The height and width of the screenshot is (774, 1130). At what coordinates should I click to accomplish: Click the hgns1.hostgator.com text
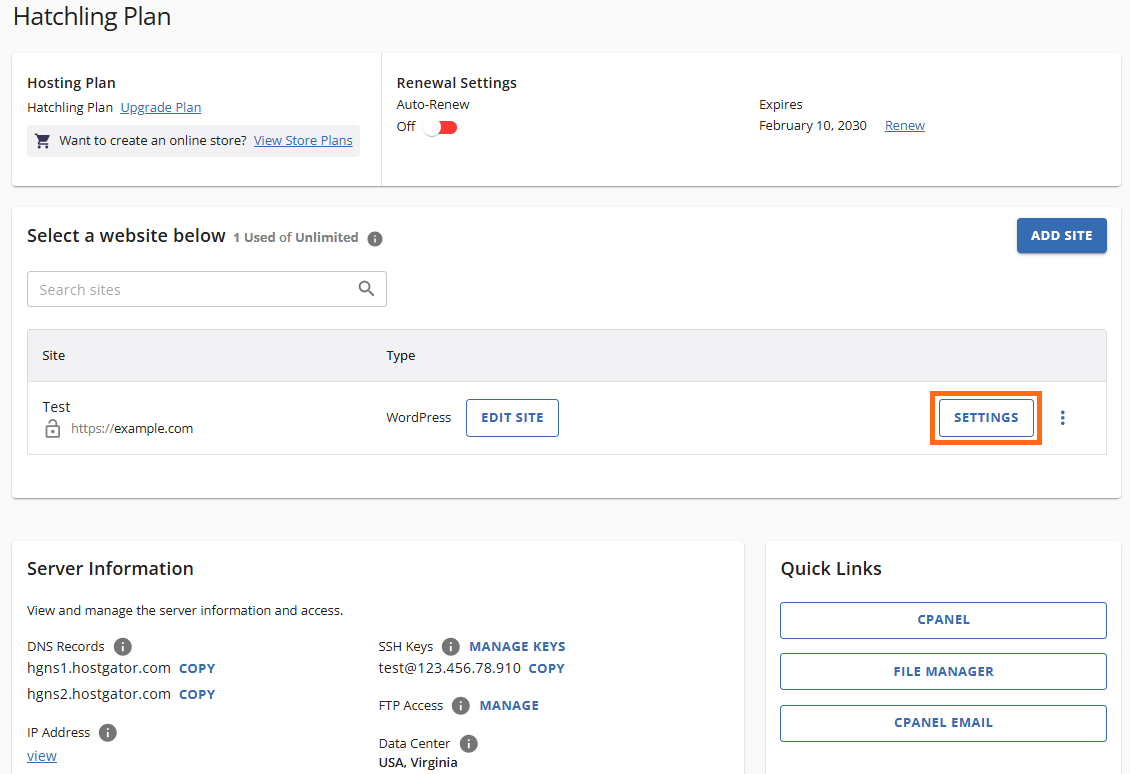[x=99, y=668]
